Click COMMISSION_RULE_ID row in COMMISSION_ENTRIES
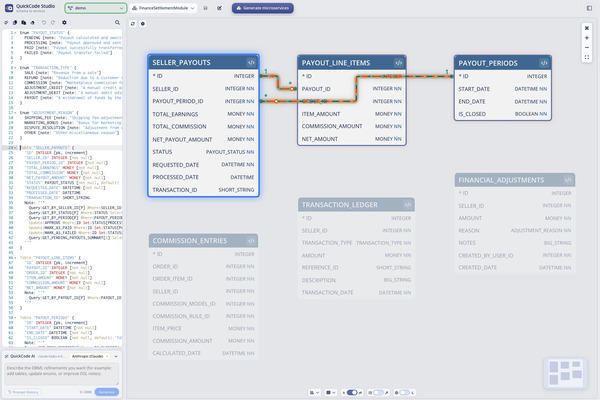This screenshot has width=600, height=400. (x=203, y=316)
